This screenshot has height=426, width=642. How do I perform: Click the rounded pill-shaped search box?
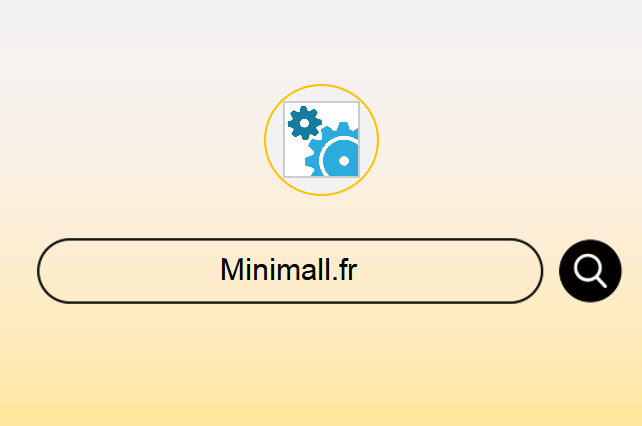(x=290, y=271)
